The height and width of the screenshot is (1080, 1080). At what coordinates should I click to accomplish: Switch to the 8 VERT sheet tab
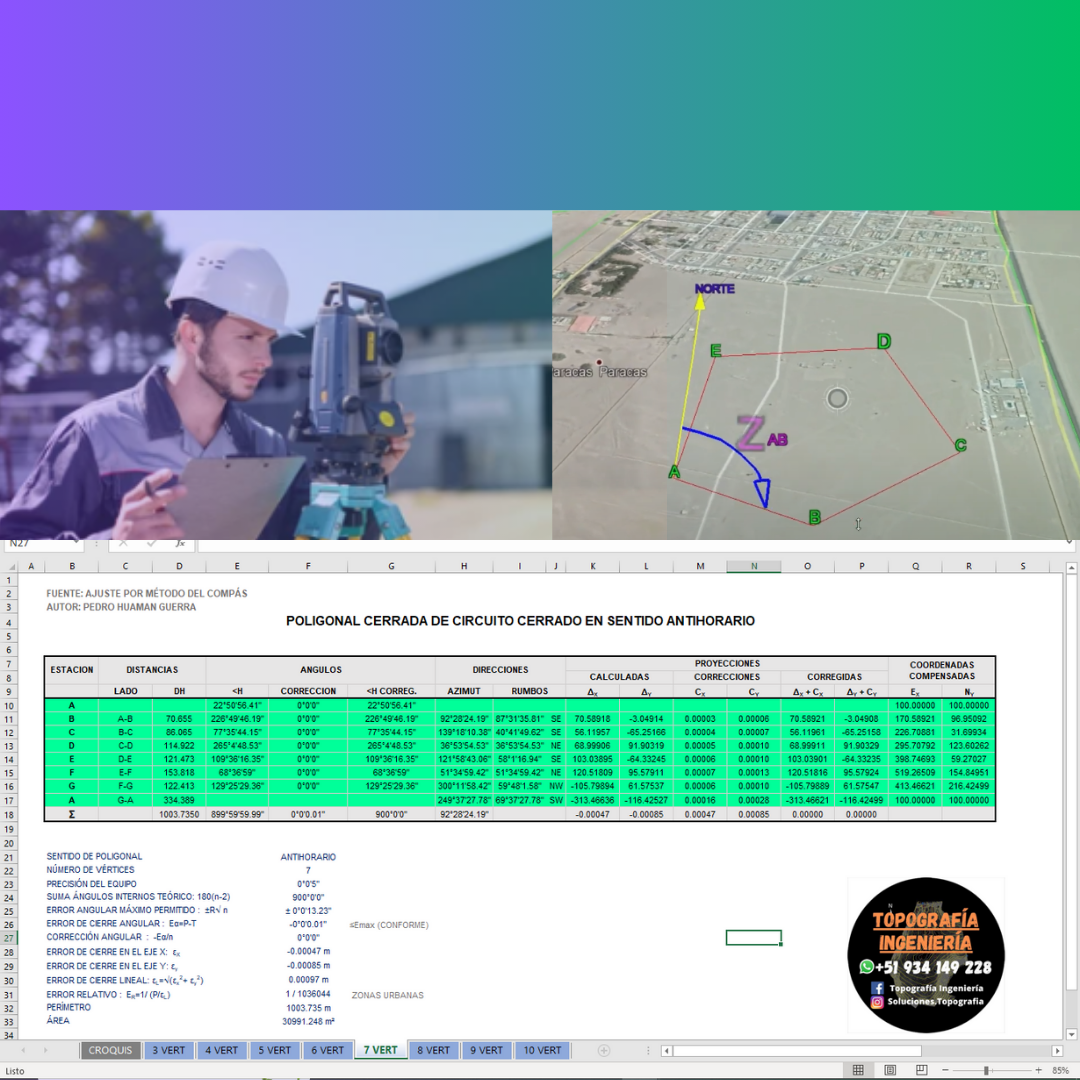click(433, 1050)
